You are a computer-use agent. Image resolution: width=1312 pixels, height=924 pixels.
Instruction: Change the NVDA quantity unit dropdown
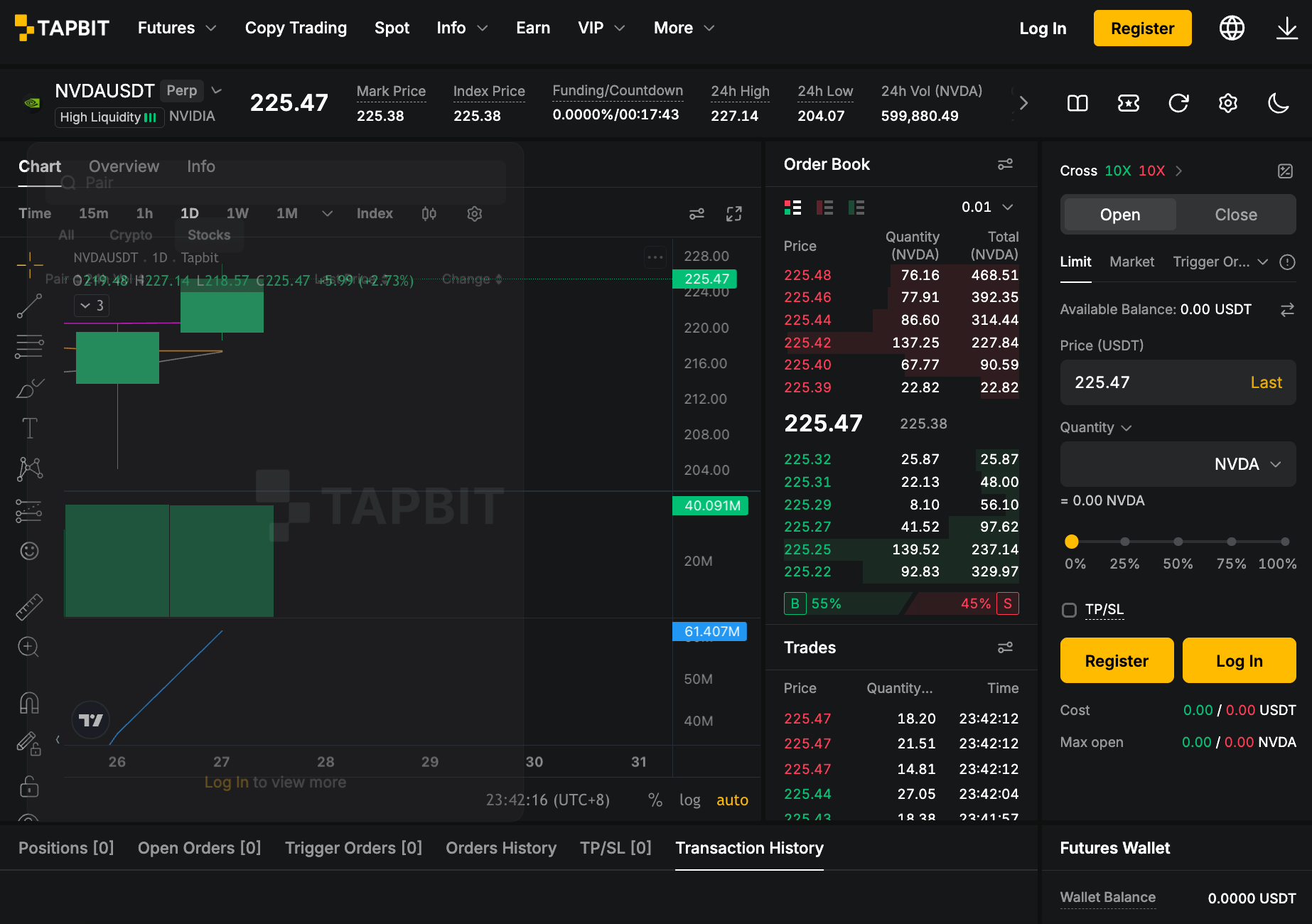pos(1247,464)
